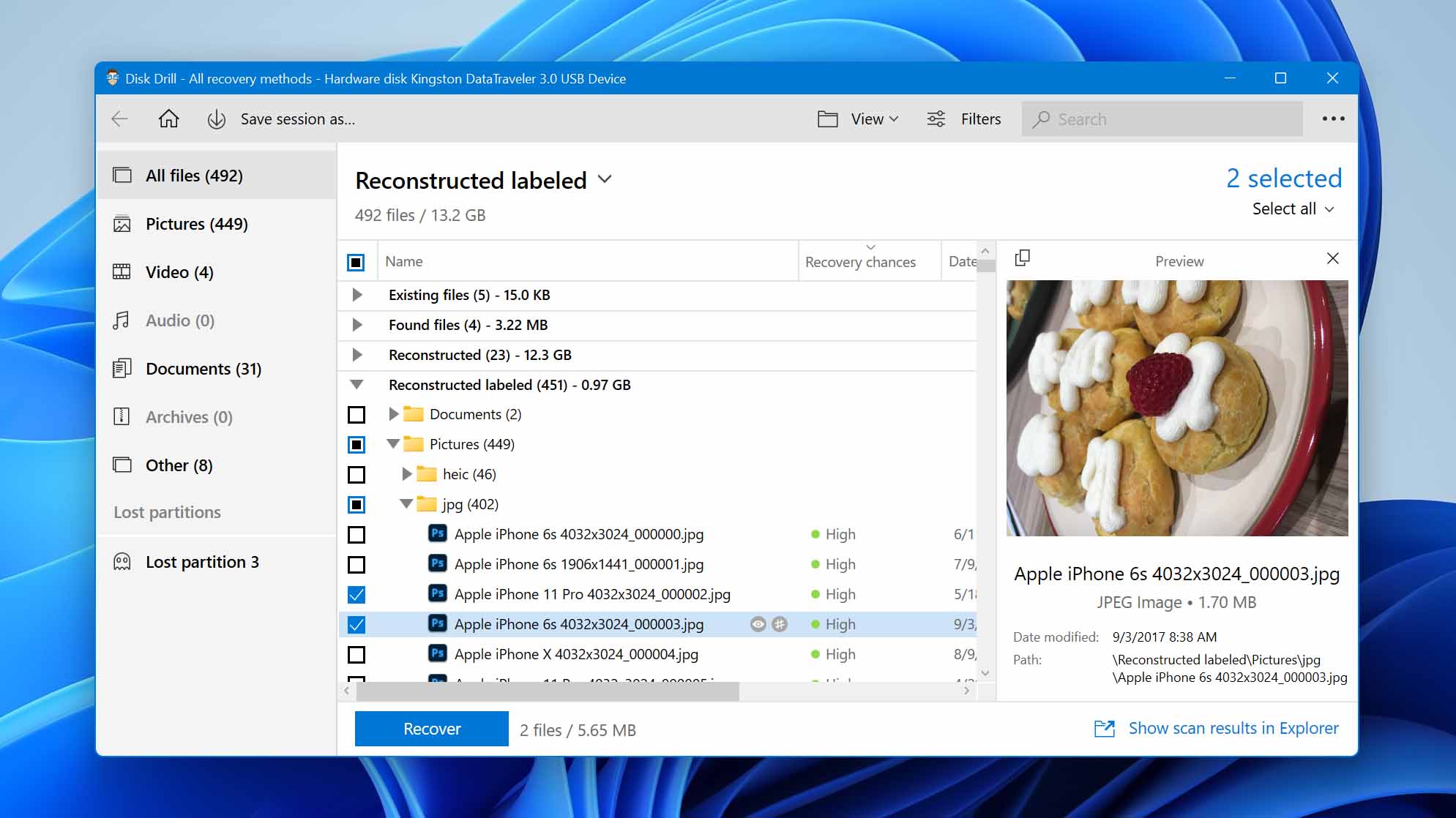
Task: Toggle checkbox for Apple iPhone 11 Pro file
Action: (x=356, y=594)
